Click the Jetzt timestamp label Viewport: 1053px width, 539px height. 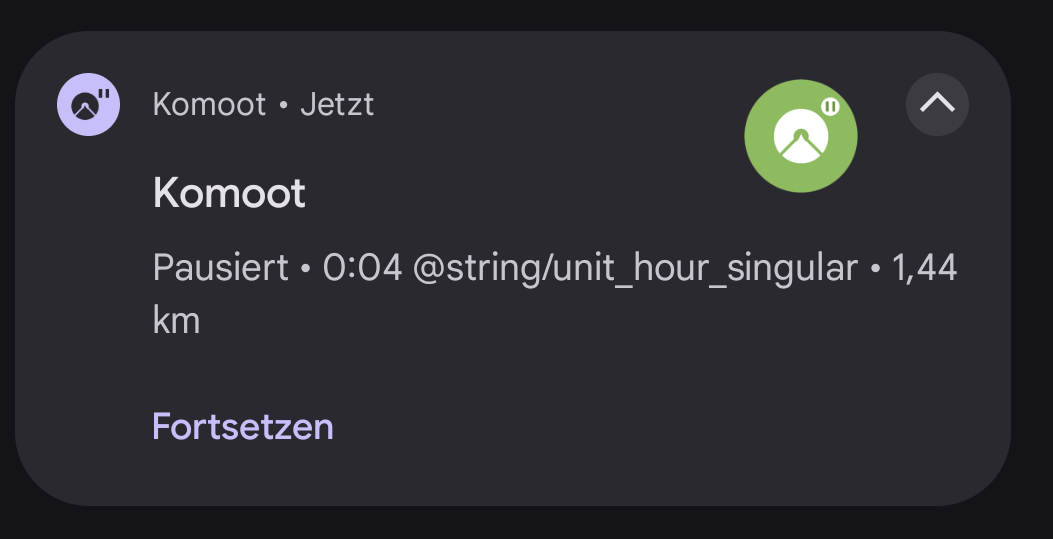pos(337,105)
